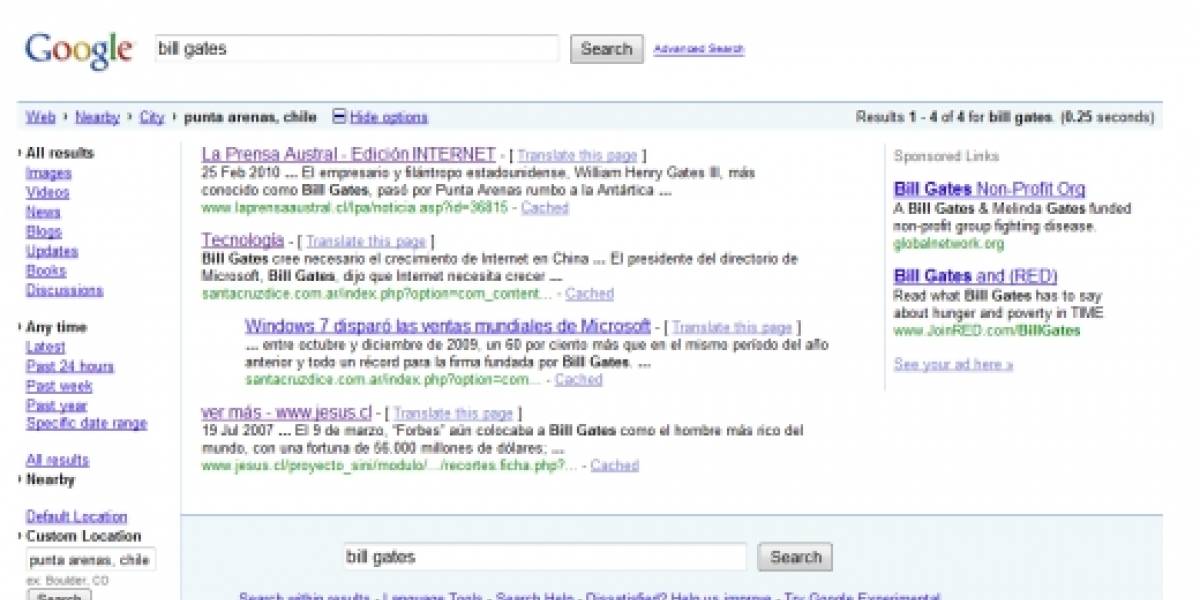
Task: Open the Bill Gates and (RED) sponsored ad
Action: coord(975,276)
